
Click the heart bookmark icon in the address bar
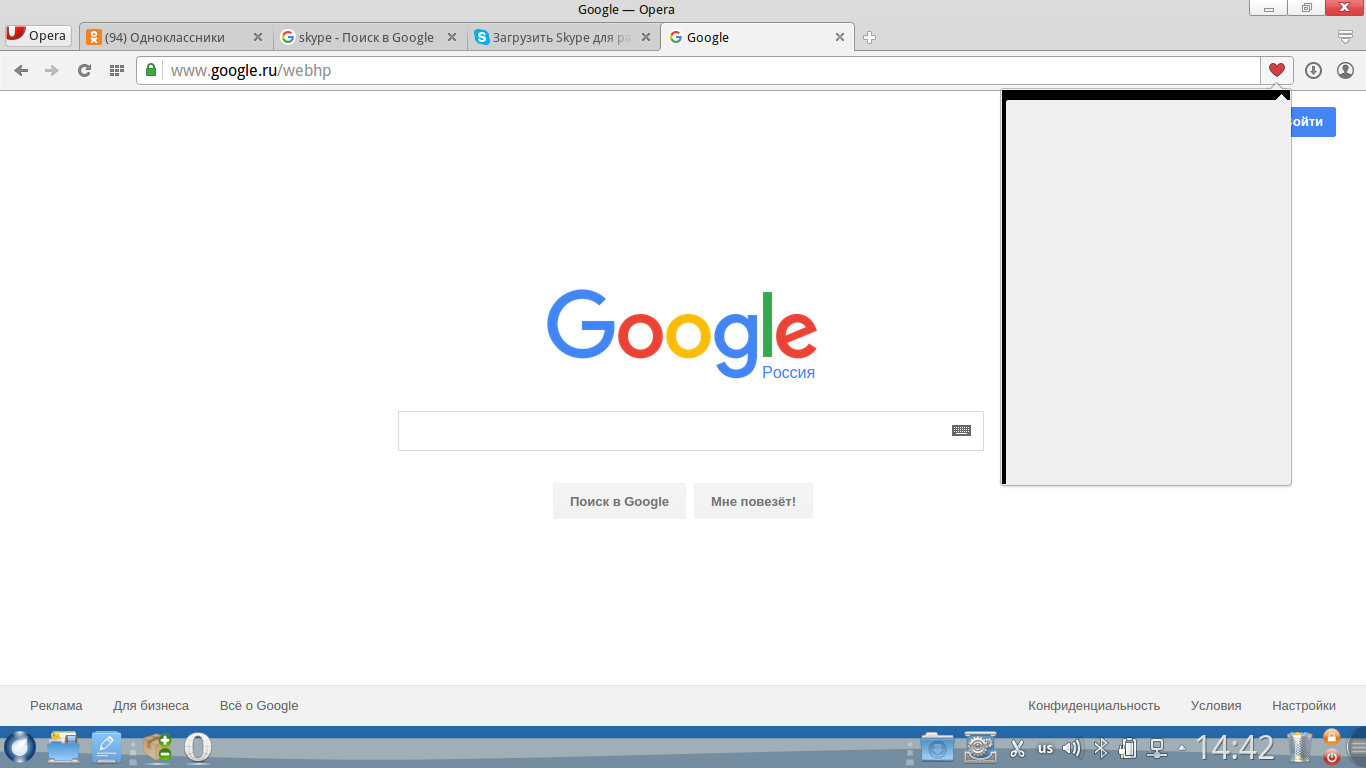(1276, 70)
